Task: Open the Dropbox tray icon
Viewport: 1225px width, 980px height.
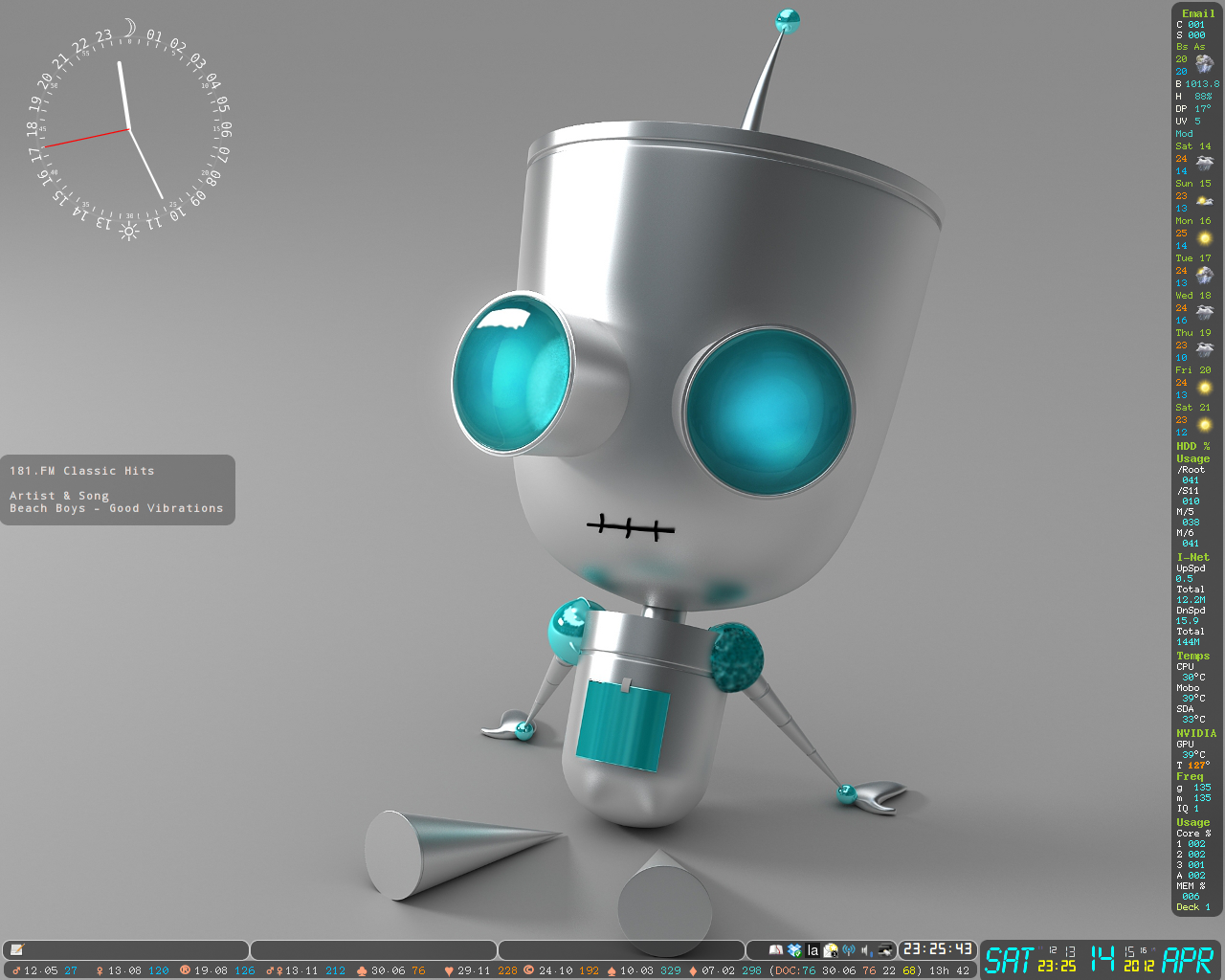Action: point(794,950)
